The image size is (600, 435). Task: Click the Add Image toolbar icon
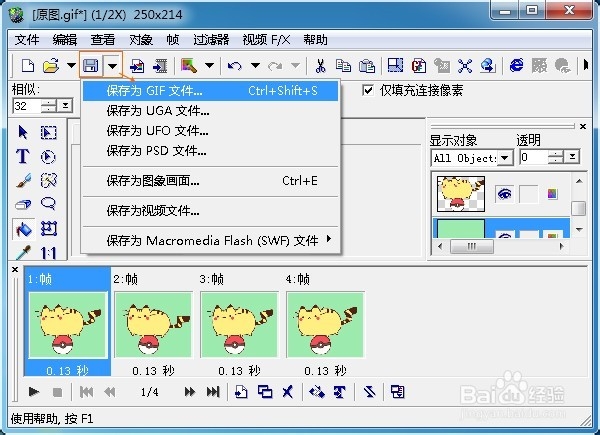tap(137, 66)
